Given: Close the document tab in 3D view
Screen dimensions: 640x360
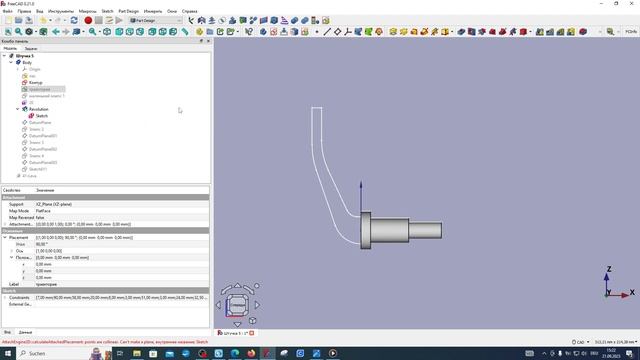Looking at the screenshot, I should (x=252, y=333).
